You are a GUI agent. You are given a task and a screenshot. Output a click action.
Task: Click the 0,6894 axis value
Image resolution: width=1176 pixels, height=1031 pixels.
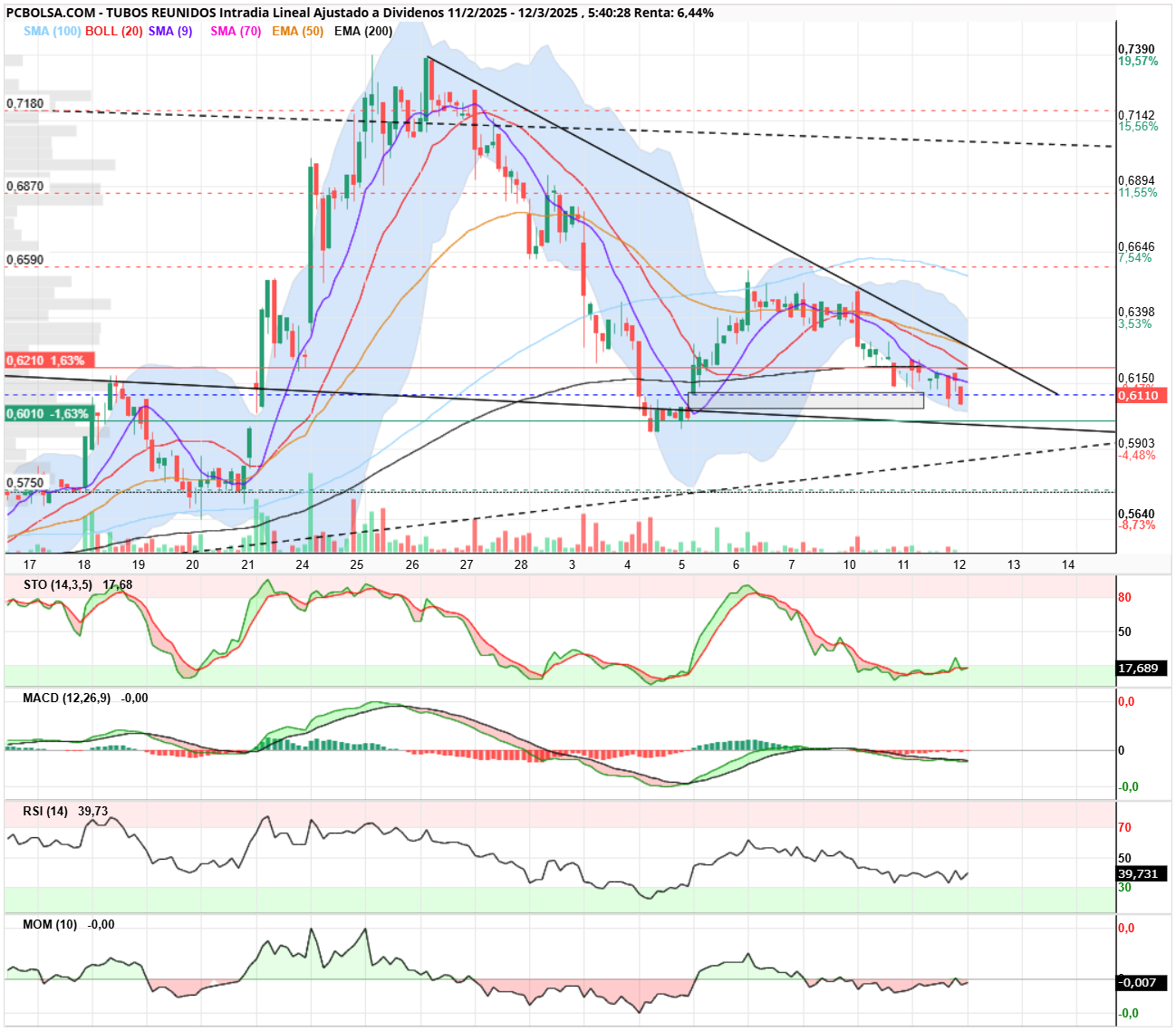1136,181
